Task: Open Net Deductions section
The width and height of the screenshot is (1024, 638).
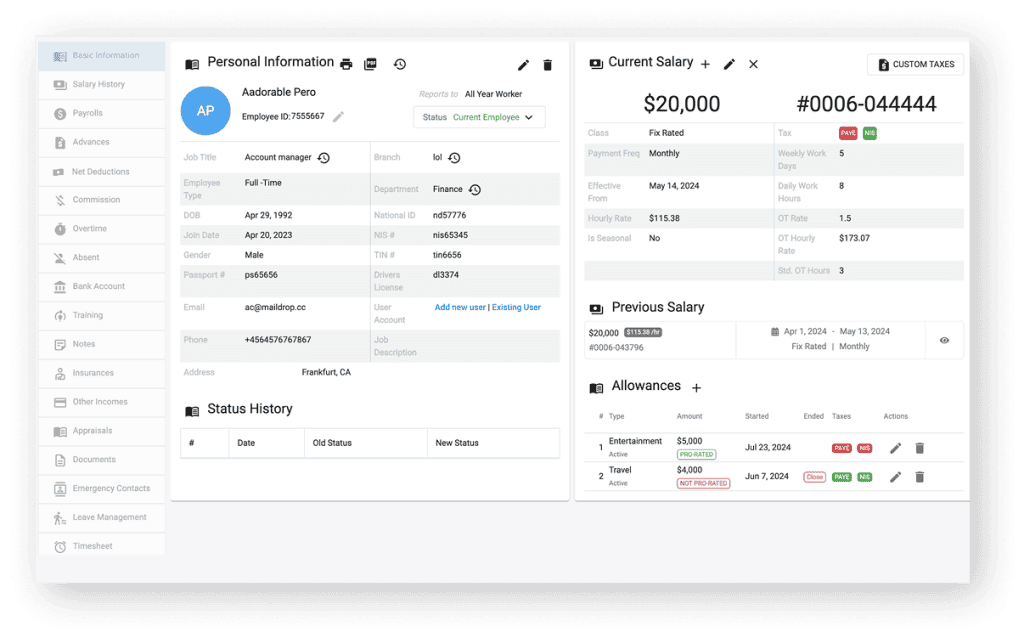Action: [x=101, y=172]
